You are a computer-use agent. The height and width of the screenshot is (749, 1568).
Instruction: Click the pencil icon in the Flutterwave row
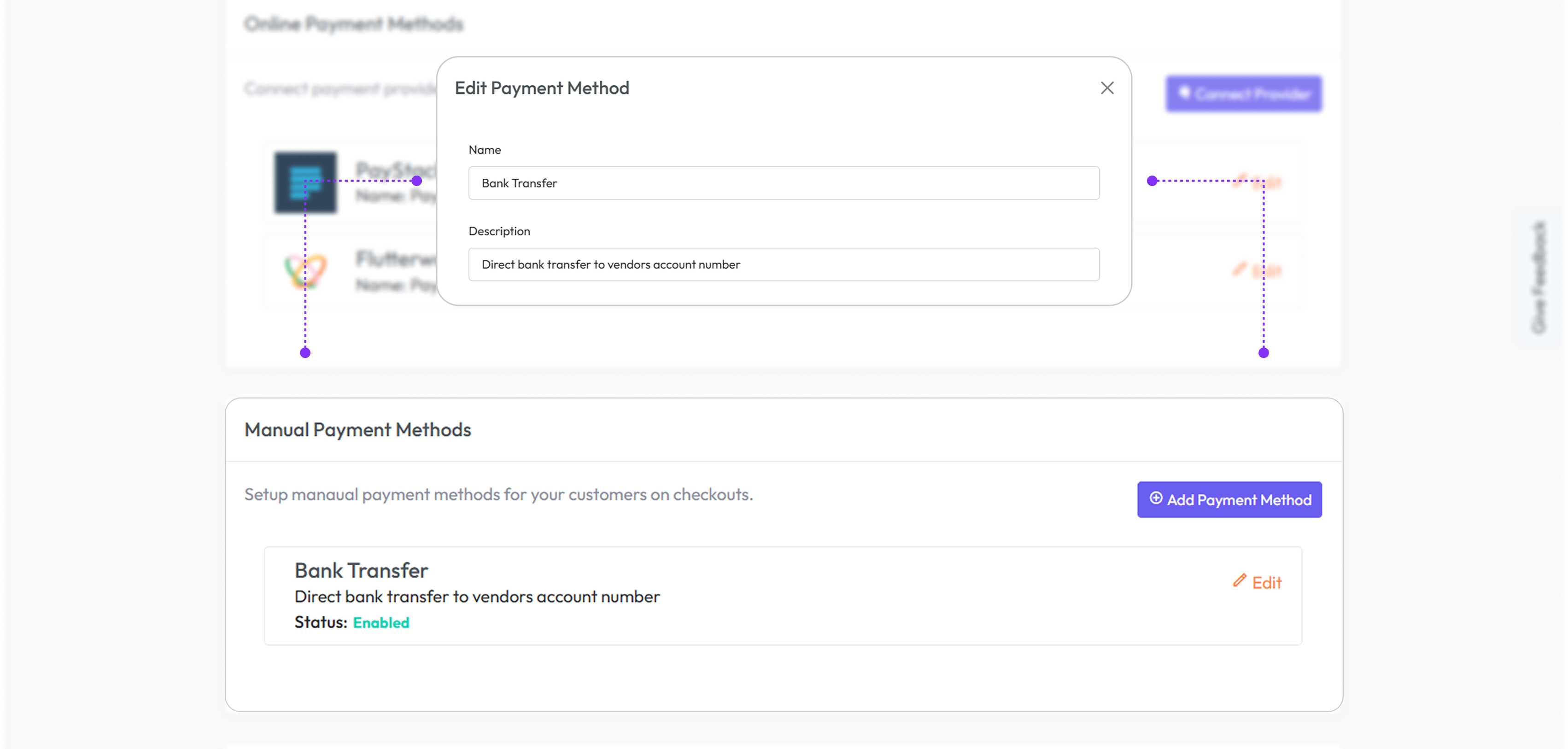(x=1239, y=269)
